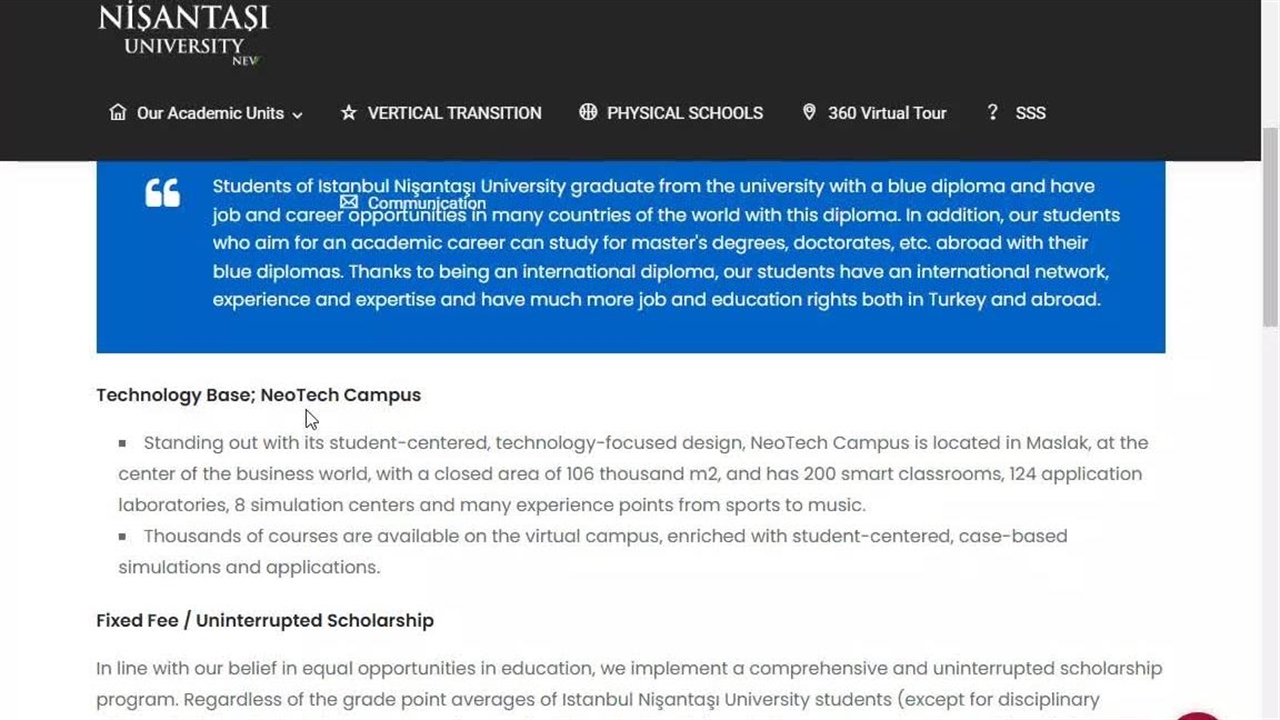Open the Our Academic Units menu label
The height and width of the screenshot is (720, 1280).
click(210, 113)
